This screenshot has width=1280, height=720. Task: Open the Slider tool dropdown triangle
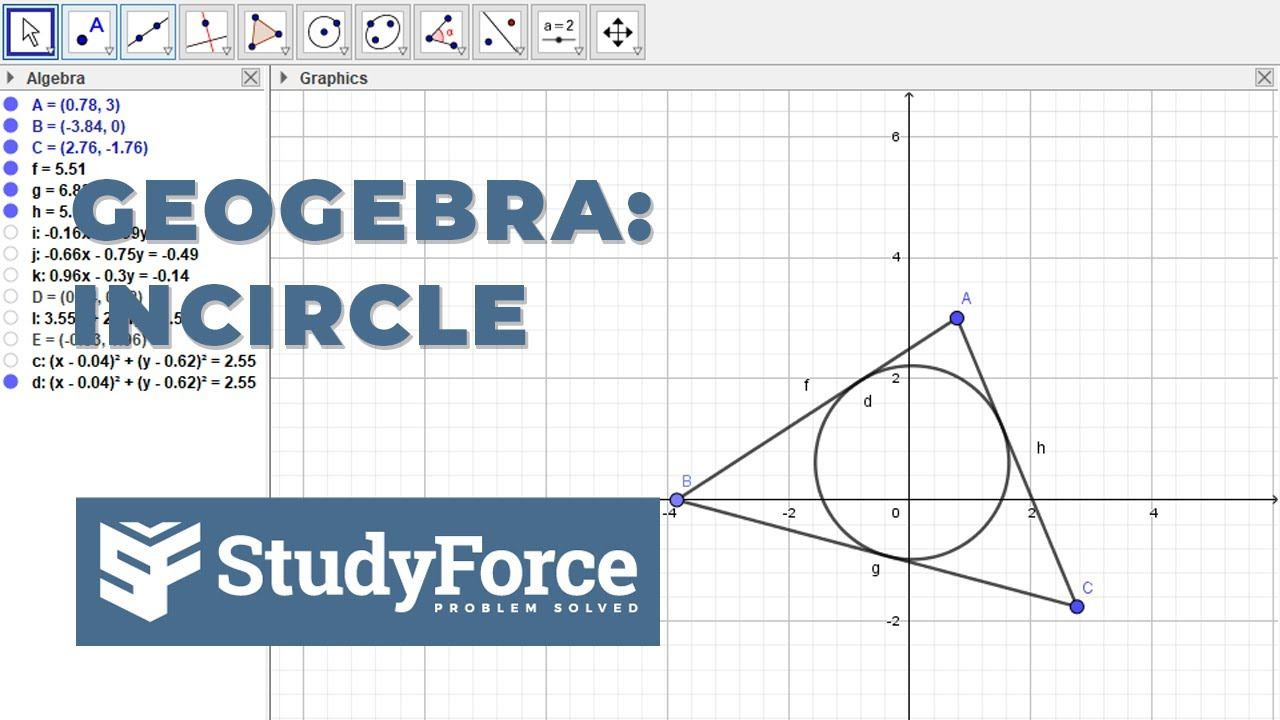[579, 51]
